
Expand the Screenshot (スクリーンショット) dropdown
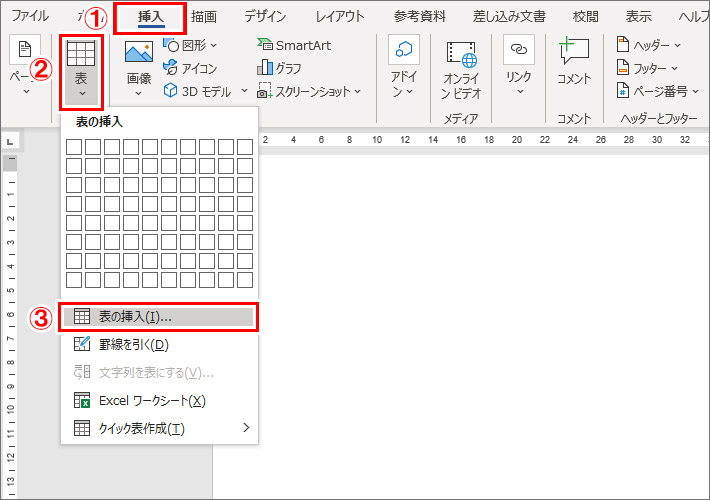pos(308,91)
